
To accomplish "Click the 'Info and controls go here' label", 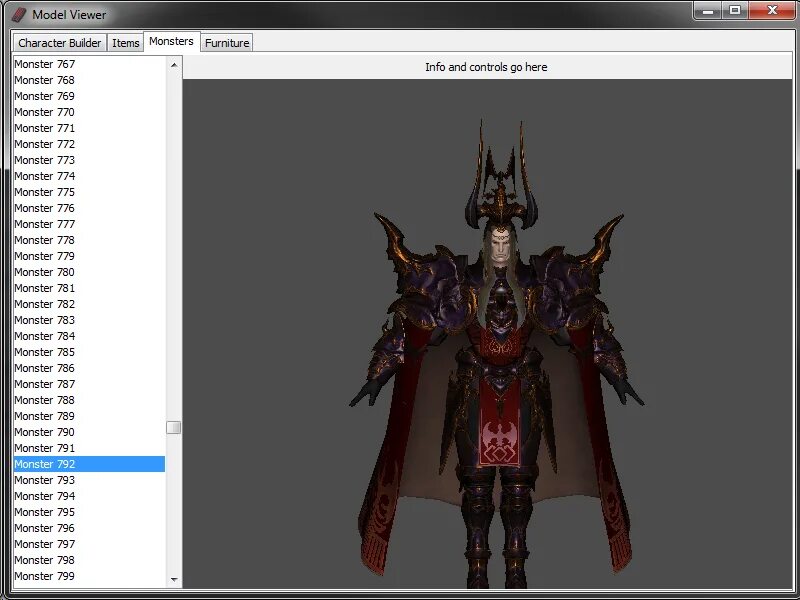I will pyautogui.click(x=486, y=67).
